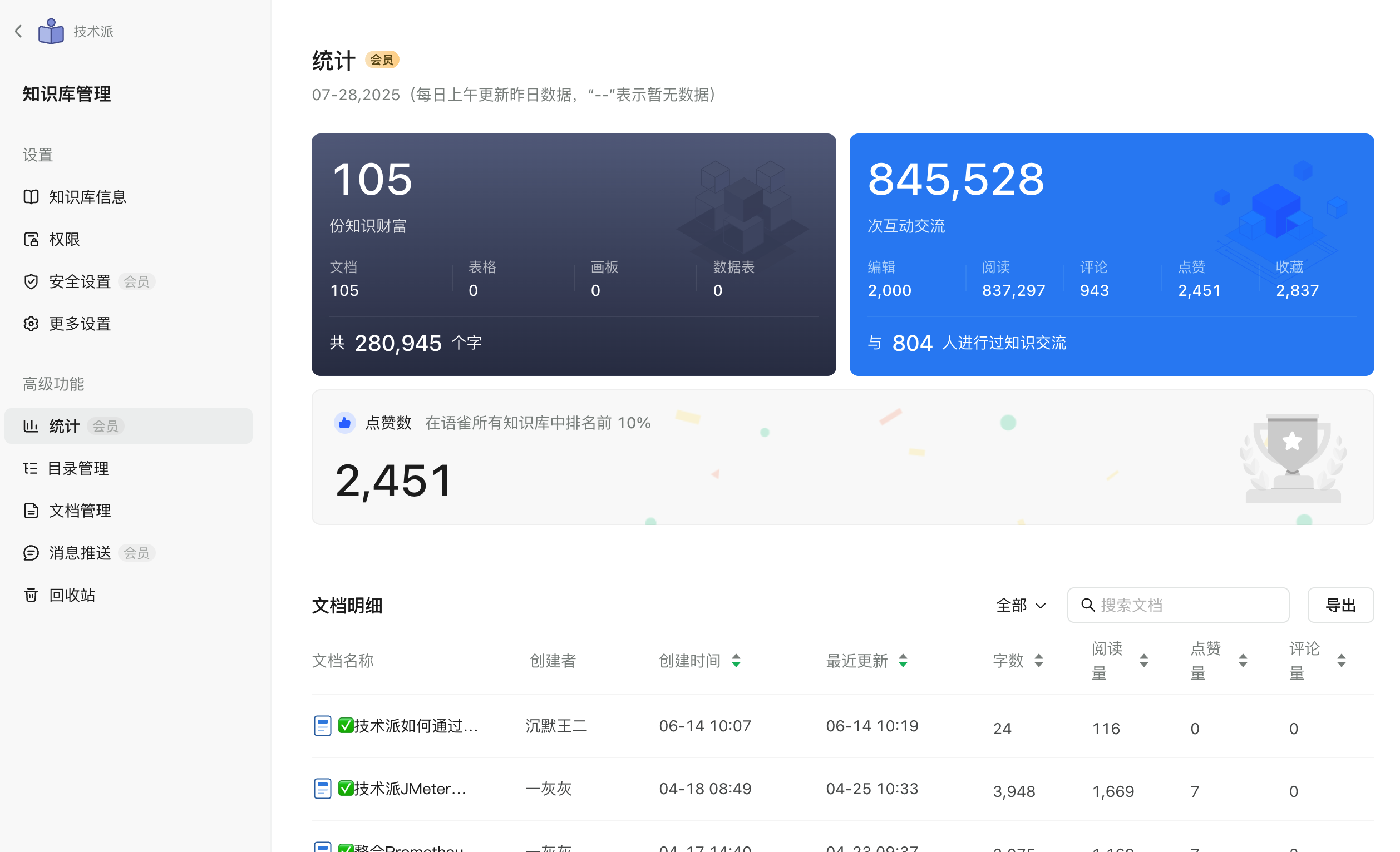
Task: Select the 知识库信息 book icon
Action: [x=31, y=196]
